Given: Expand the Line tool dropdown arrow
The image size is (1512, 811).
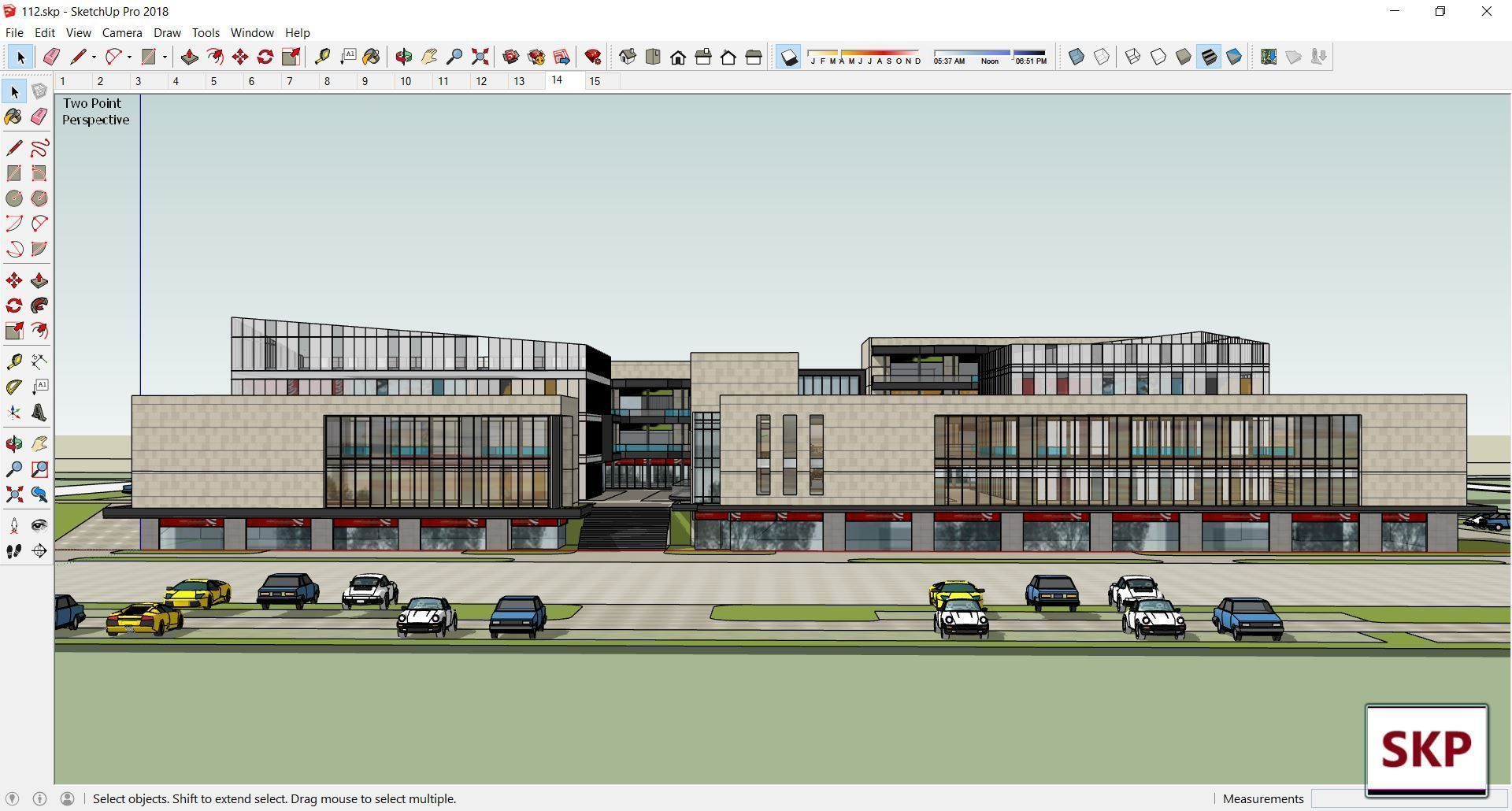Looking at the screenshot, I should (94, 57).
